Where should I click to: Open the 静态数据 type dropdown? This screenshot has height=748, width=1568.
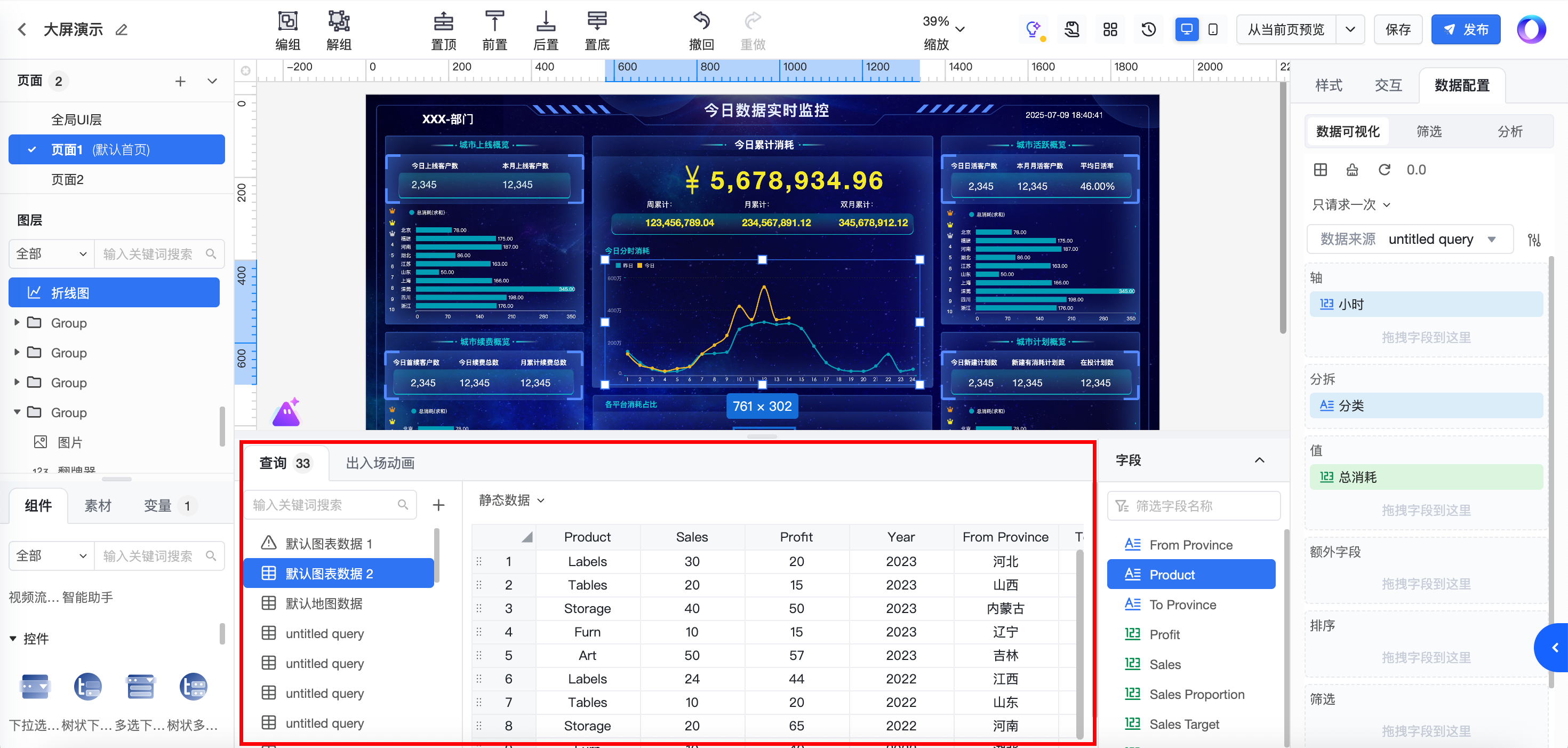[511, 500]
